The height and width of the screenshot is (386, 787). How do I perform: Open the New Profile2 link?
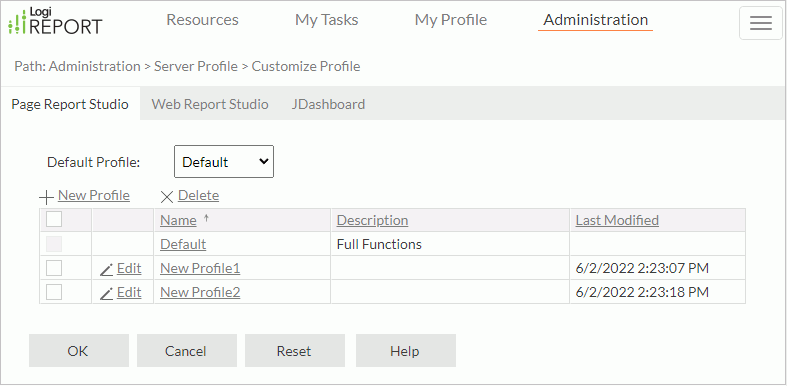pyautogui.click(x=200, y=292)
